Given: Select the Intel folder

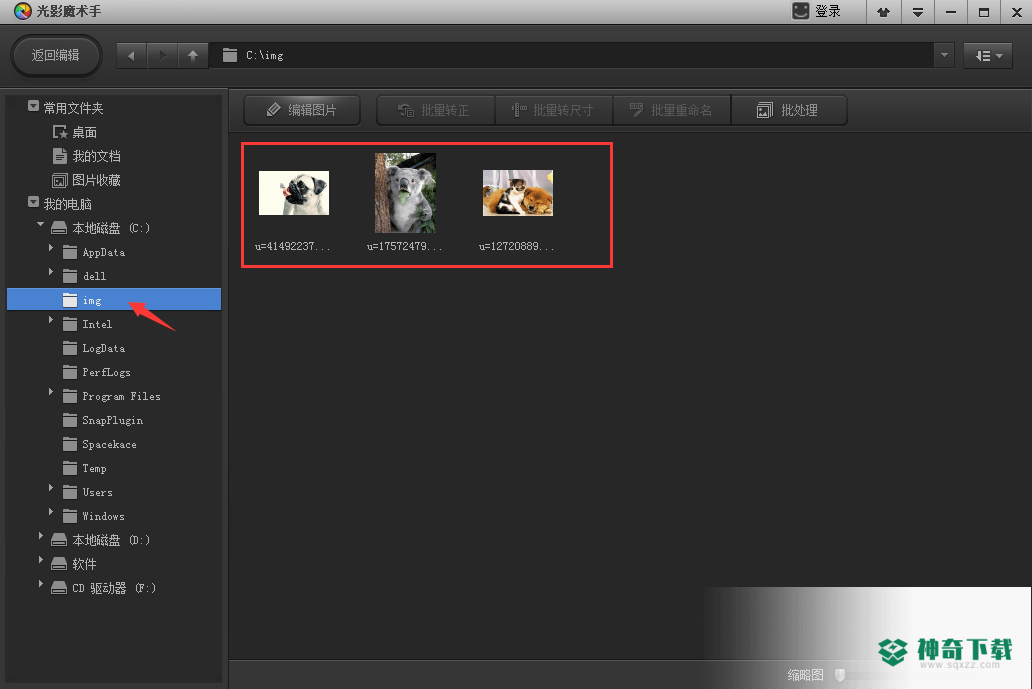Looking at the screenshot, I should 88,324.
